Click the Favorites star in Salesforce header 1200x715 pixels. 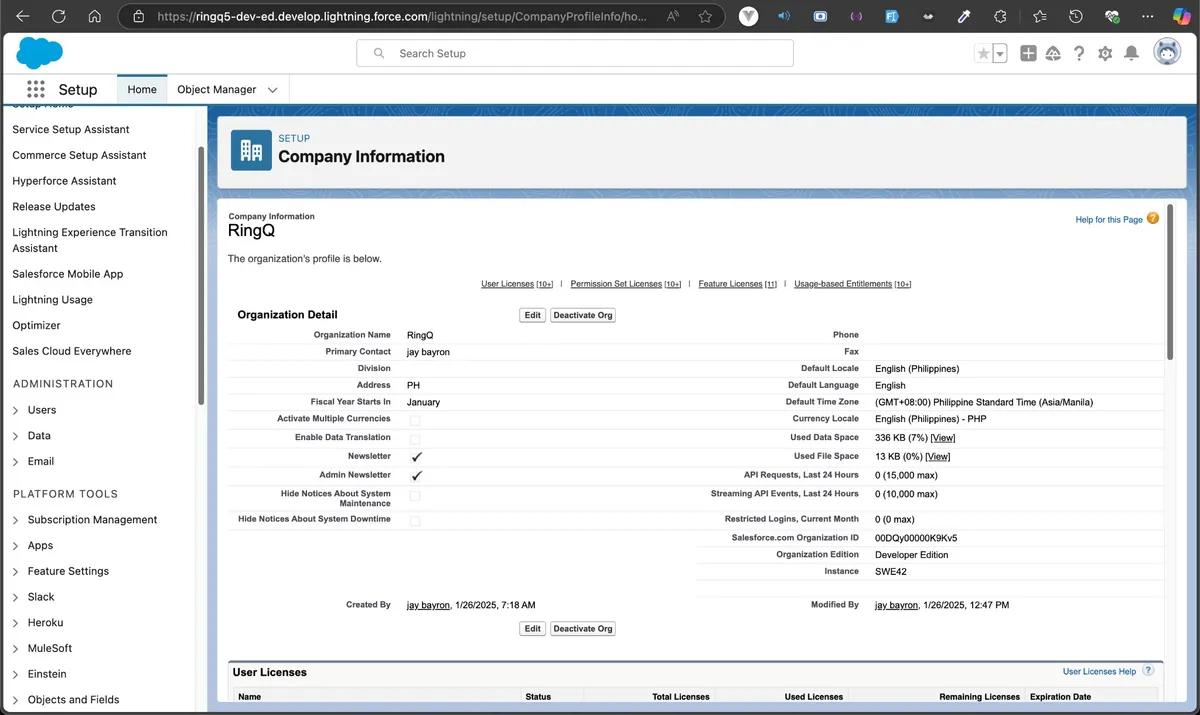pyautogui.click(x=983, y=54)
